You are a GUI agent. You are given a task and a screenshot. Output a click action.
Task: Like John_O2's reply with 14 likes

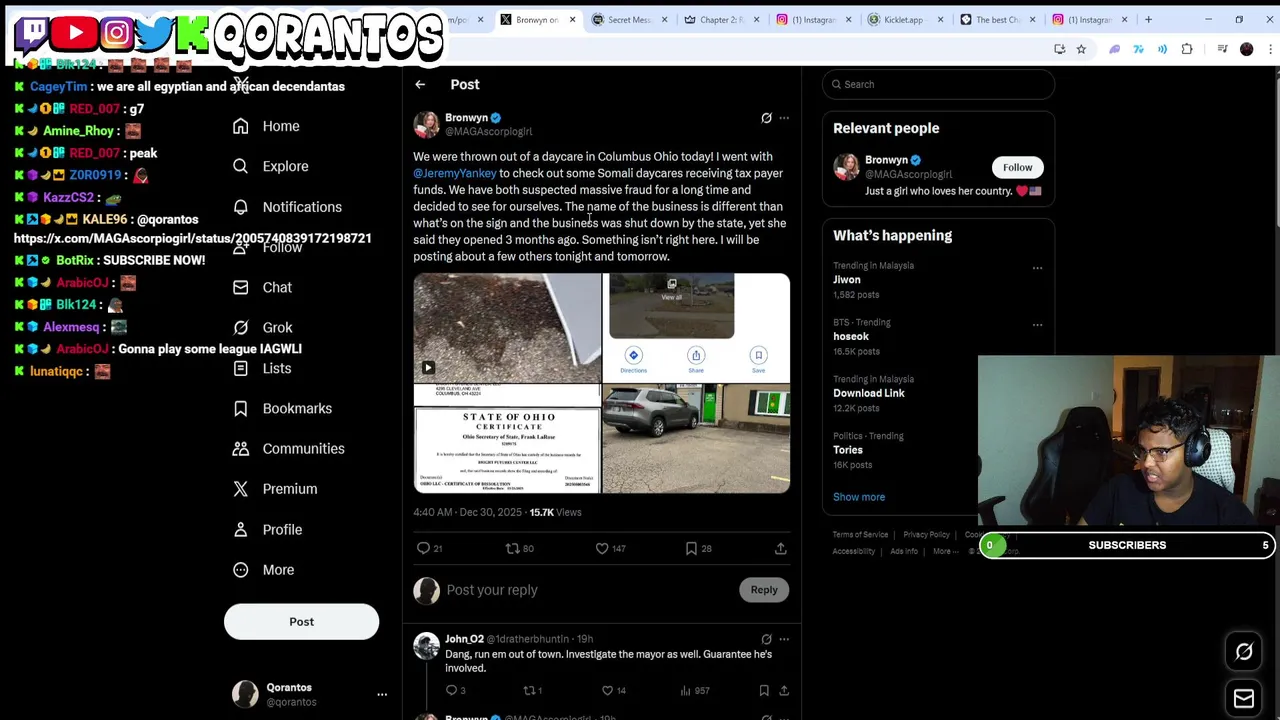[x=614, y=690]
